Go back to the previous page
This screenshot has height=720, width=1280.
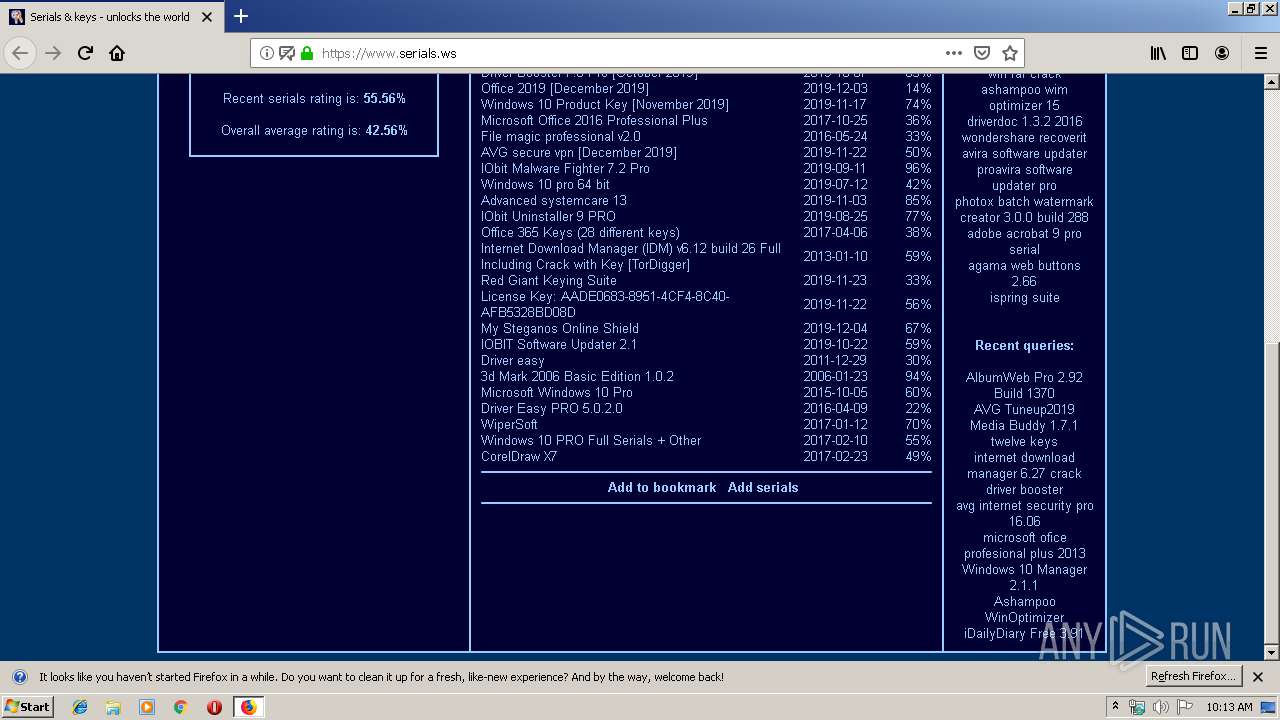coord(20,53)
